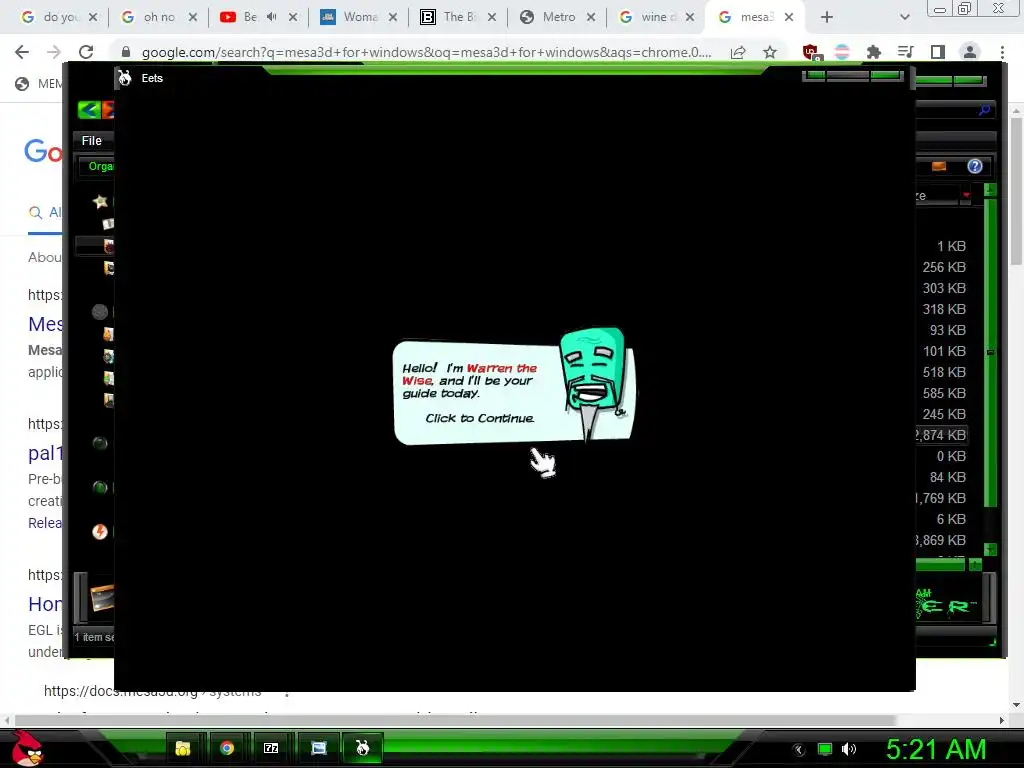Select the 2,874 KB file row
This screenshot has width=1024, height=768.
[x=941, y=435]
